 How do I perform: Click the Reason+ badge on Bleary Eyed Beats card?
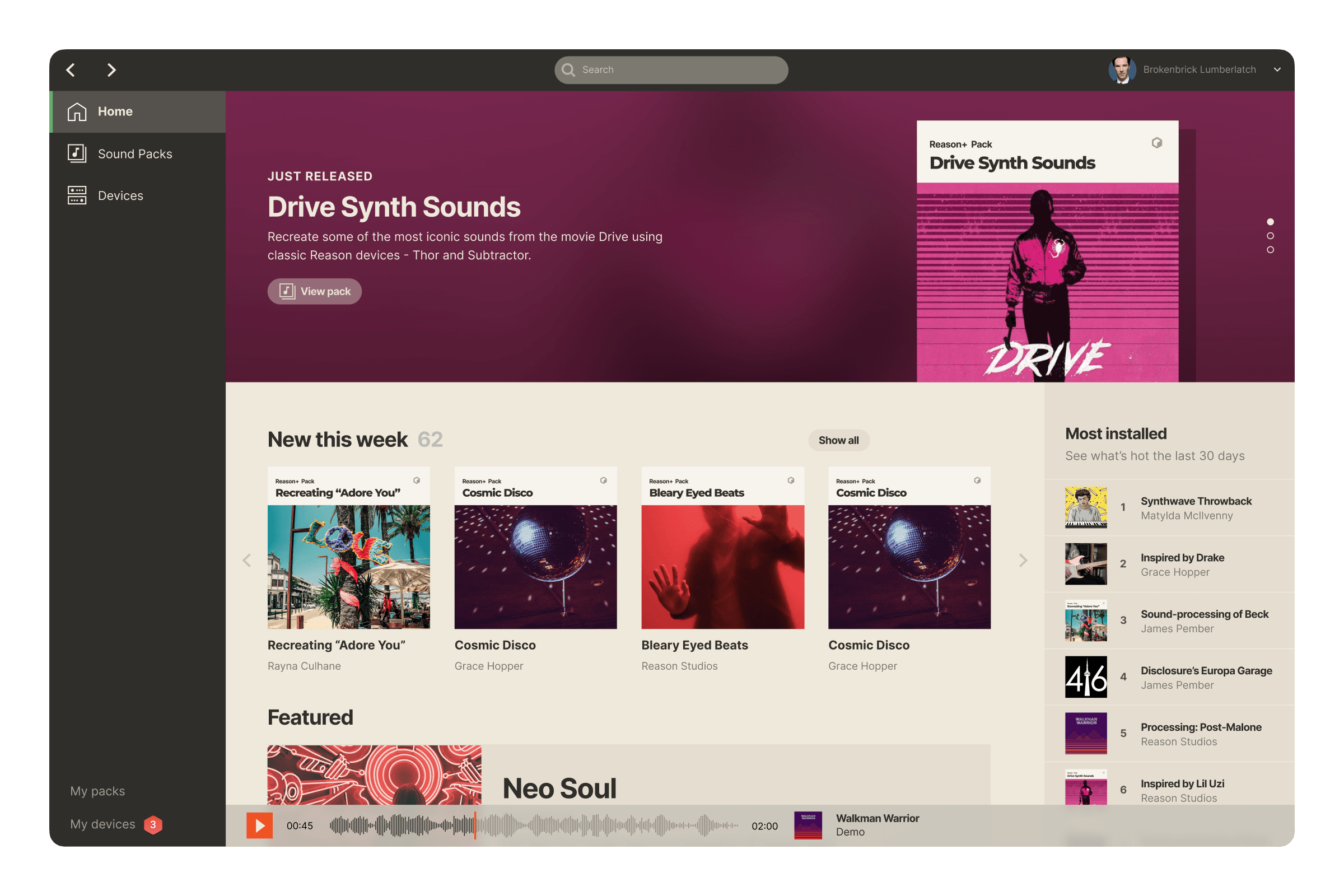tap(790, 480)
